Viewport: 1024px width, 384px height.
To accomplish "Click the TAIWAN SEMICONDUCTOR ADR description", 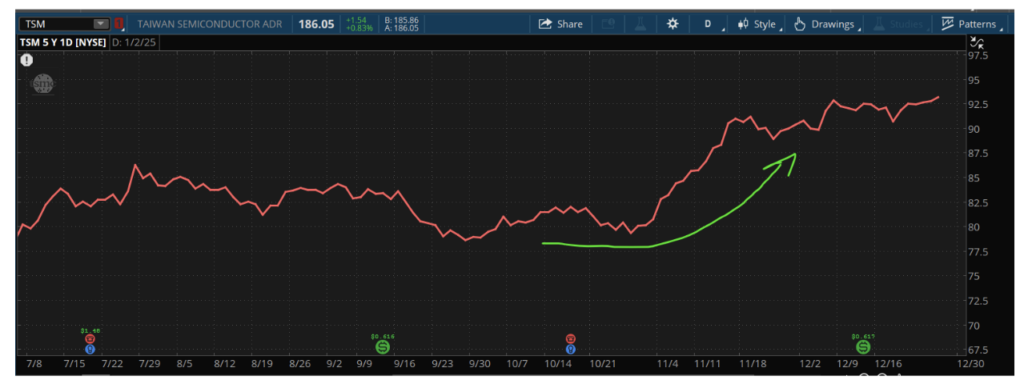I will point(210,24).
